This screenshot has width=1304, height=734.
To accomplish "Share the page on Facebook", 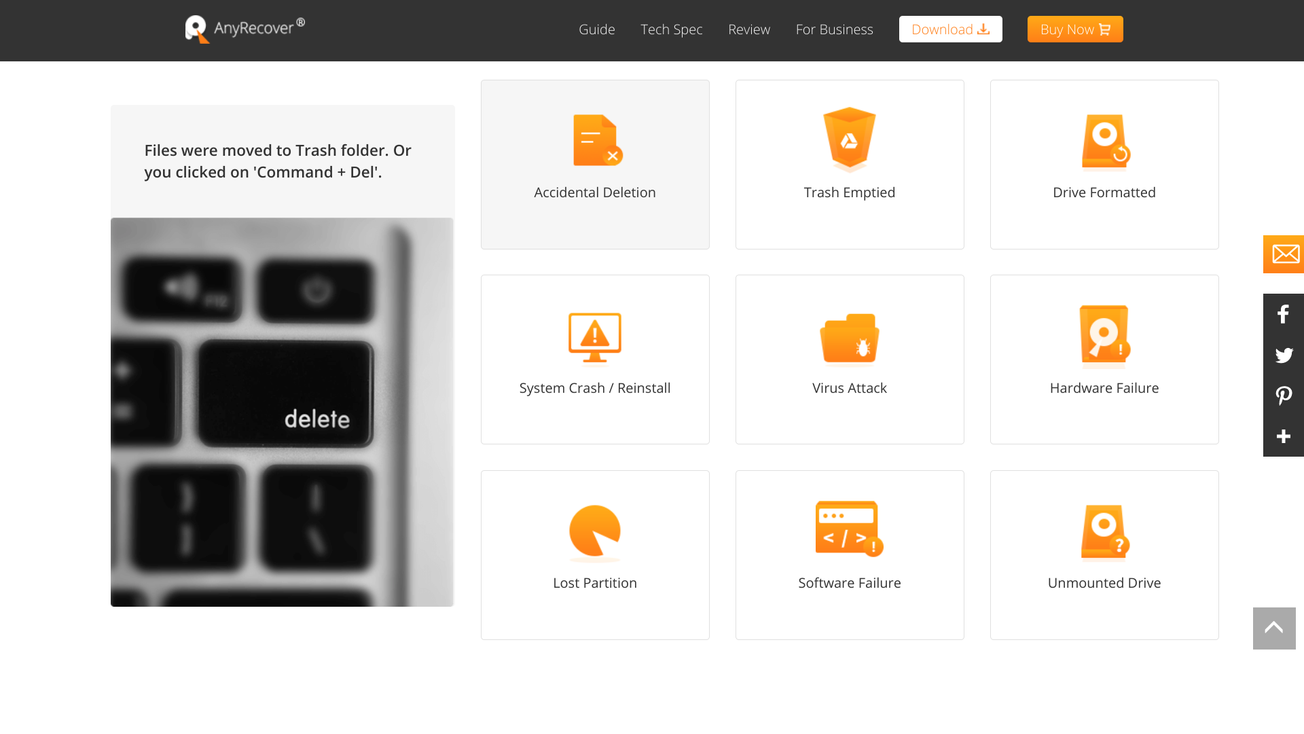I will tap(1283, 315).
